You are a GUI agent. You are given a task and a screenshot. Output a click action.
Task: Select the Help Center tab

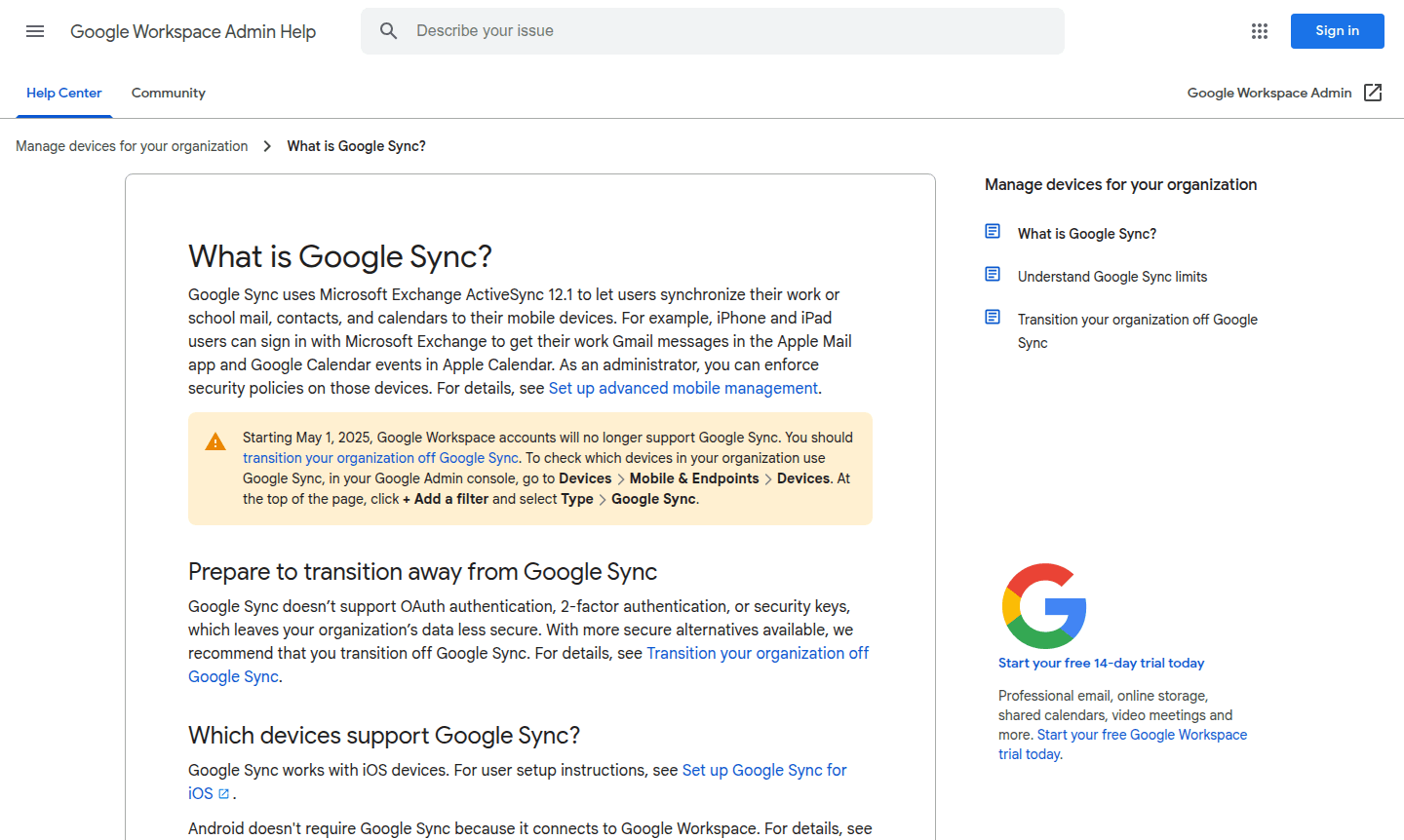pos(63,93)
